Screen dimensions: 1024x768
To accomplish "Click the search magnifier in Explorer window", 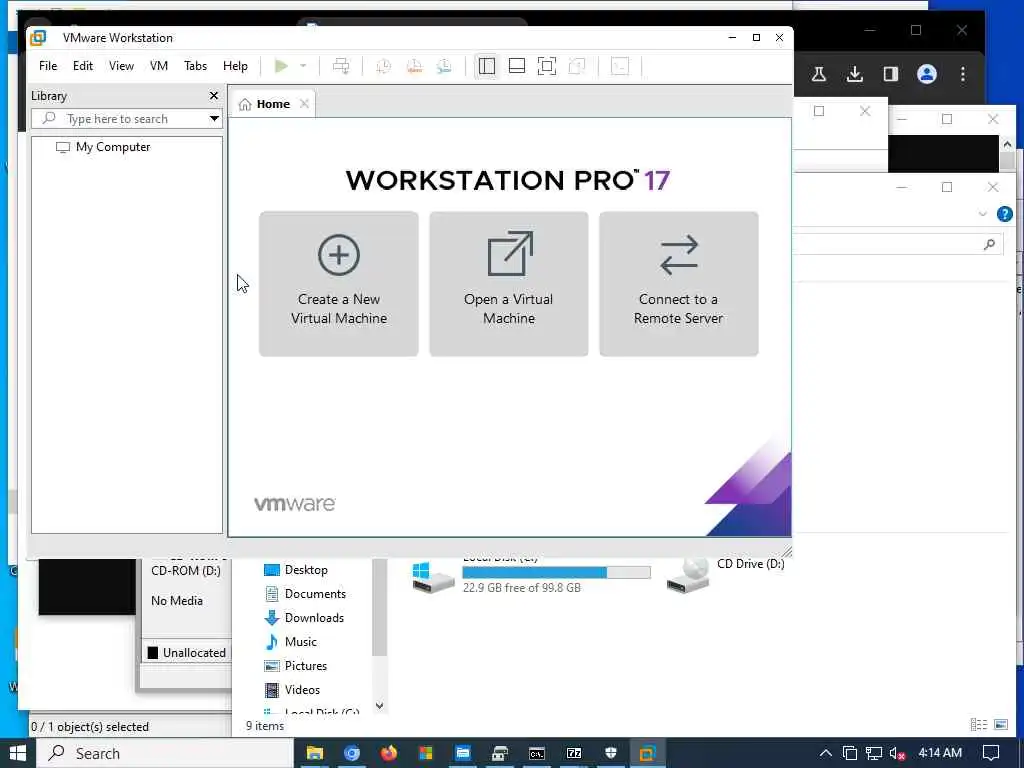I will [x=989, y=244].
